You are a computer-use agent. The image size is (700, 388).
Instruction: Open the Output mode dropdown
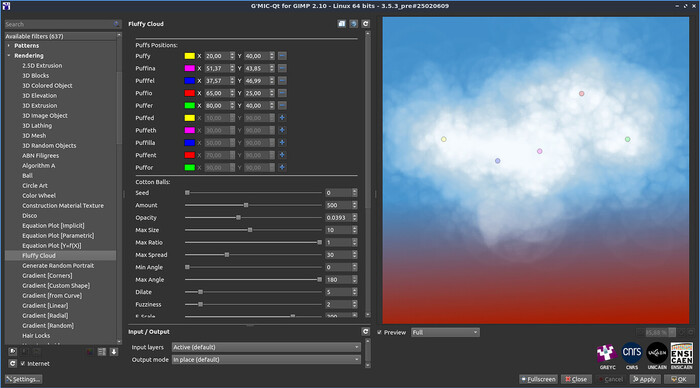tap(266, 359)
